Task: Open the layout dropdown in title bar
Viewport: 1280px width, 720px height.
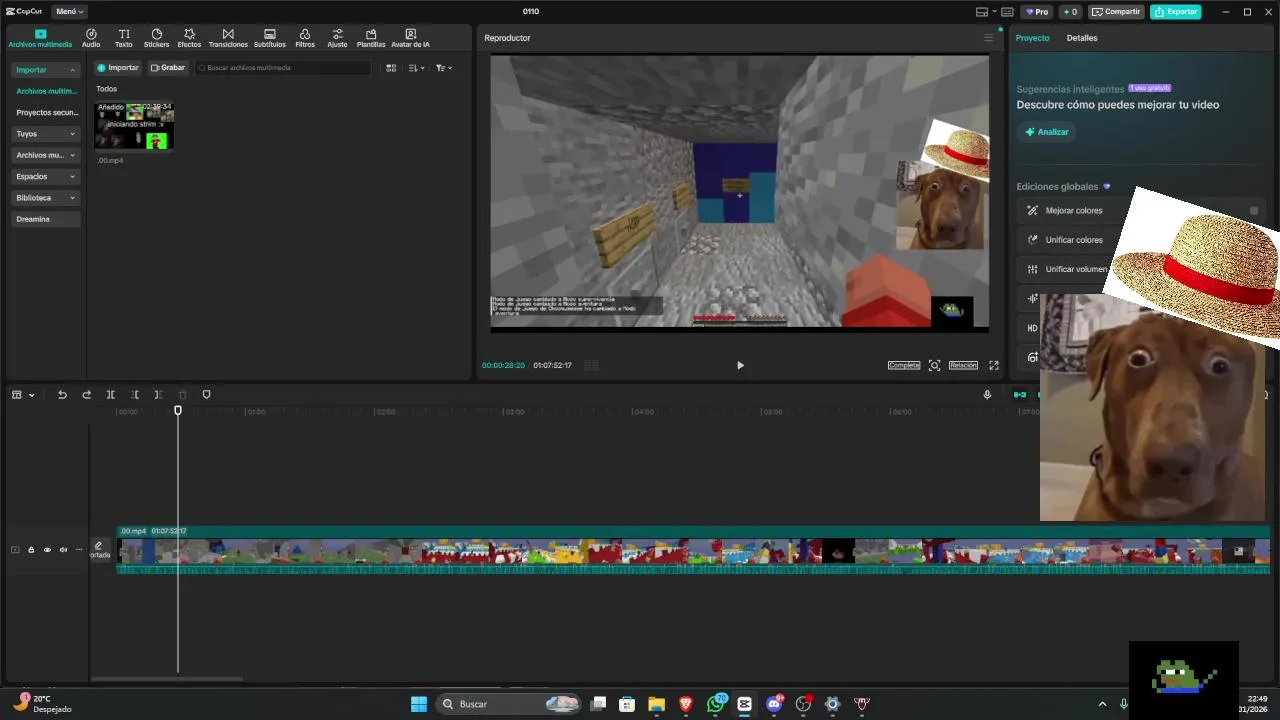Action: [985, 12]
